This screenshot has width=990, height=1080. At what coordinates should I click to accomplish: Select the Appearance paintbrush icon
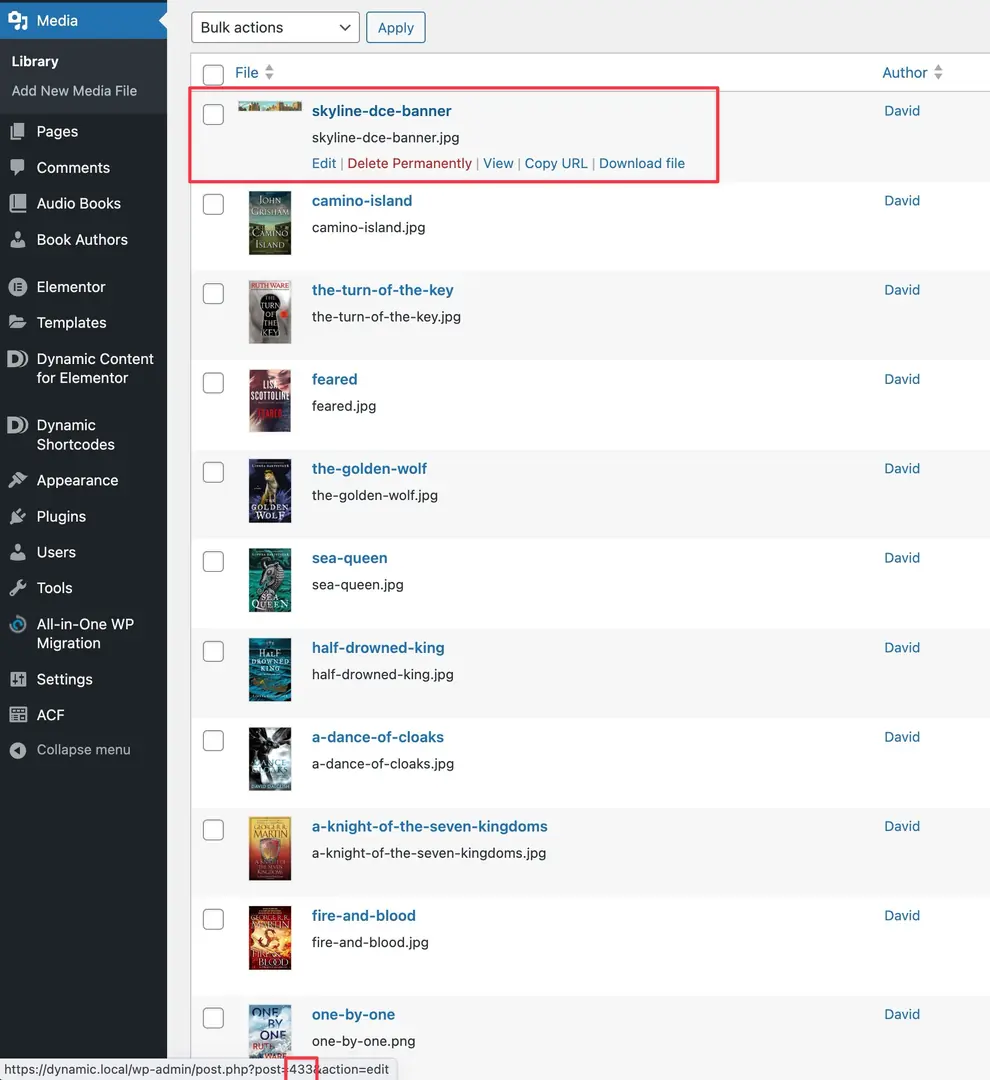[18, 480]
